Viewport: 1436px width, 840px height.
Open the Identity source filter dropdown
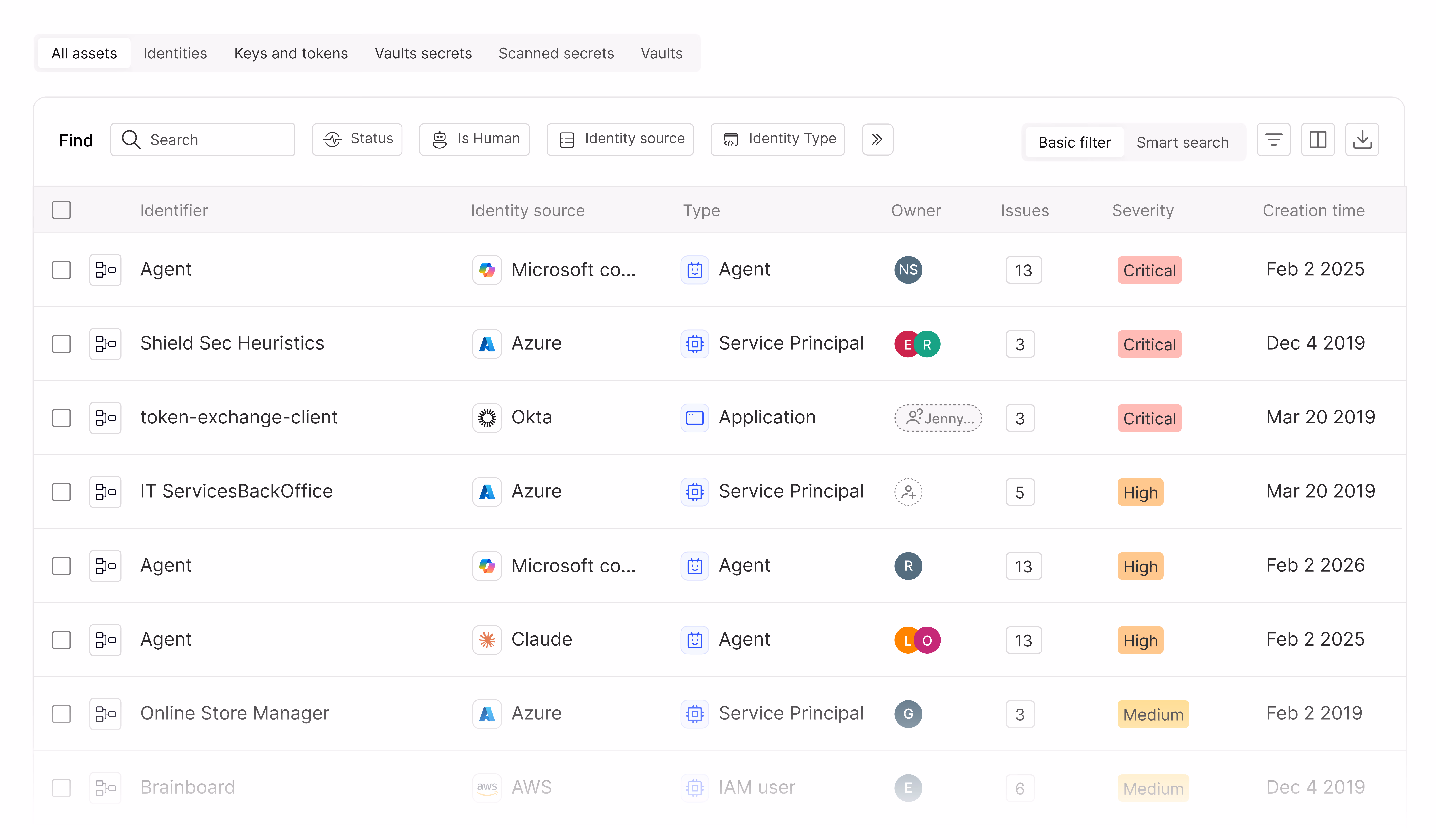620,140
